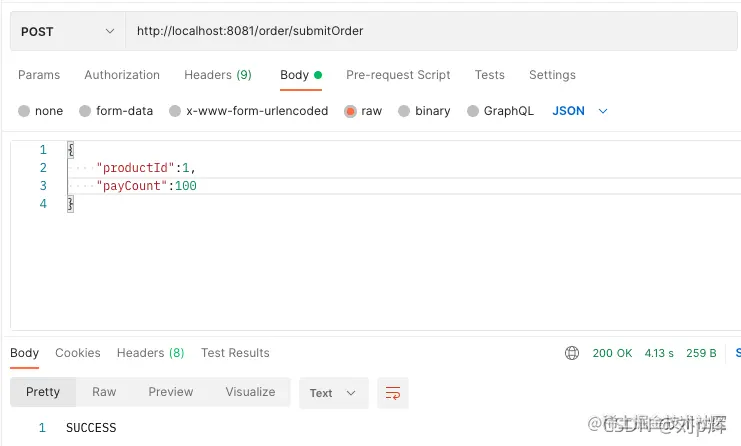Screen dimensions: 741x446
Task: Switch to Preview response view
Action: 171,392
